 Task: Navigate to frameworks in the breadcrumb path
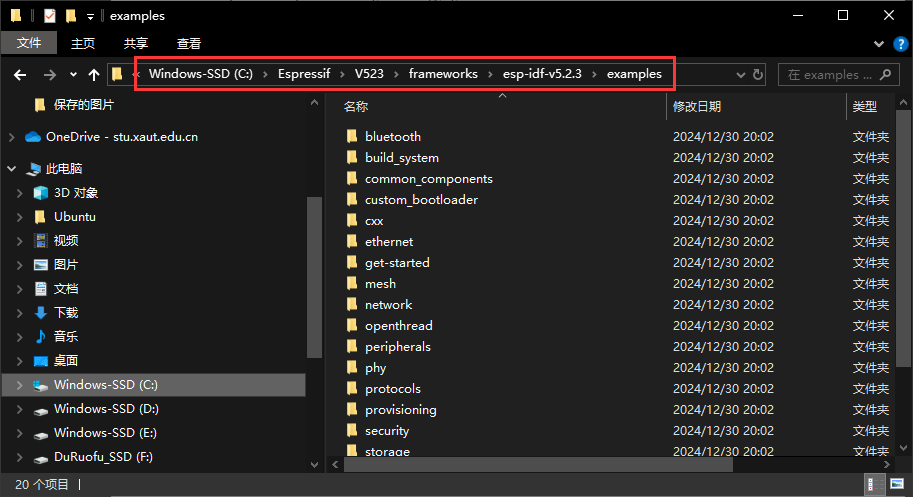(x=443, y=74)
